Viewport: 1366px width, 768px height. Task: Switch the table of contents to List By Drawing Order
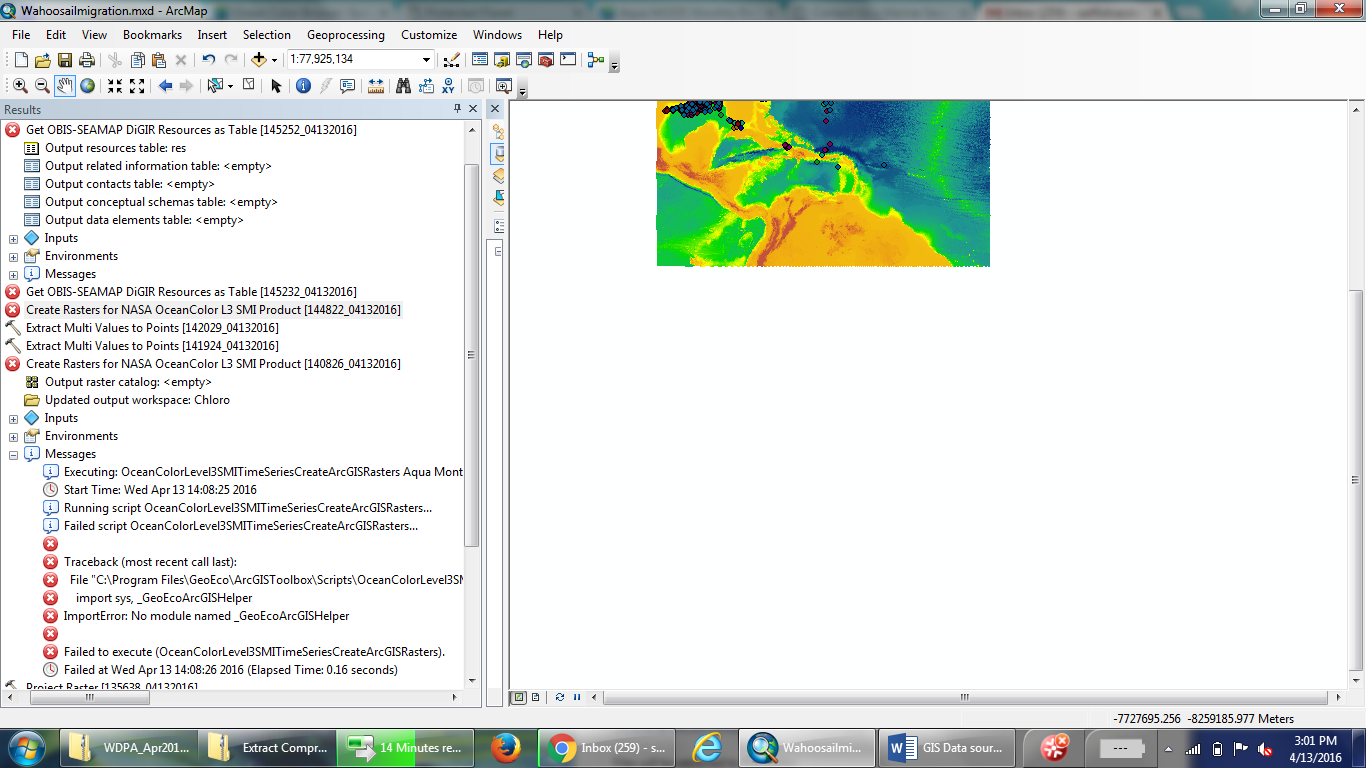tap(500, 131)
